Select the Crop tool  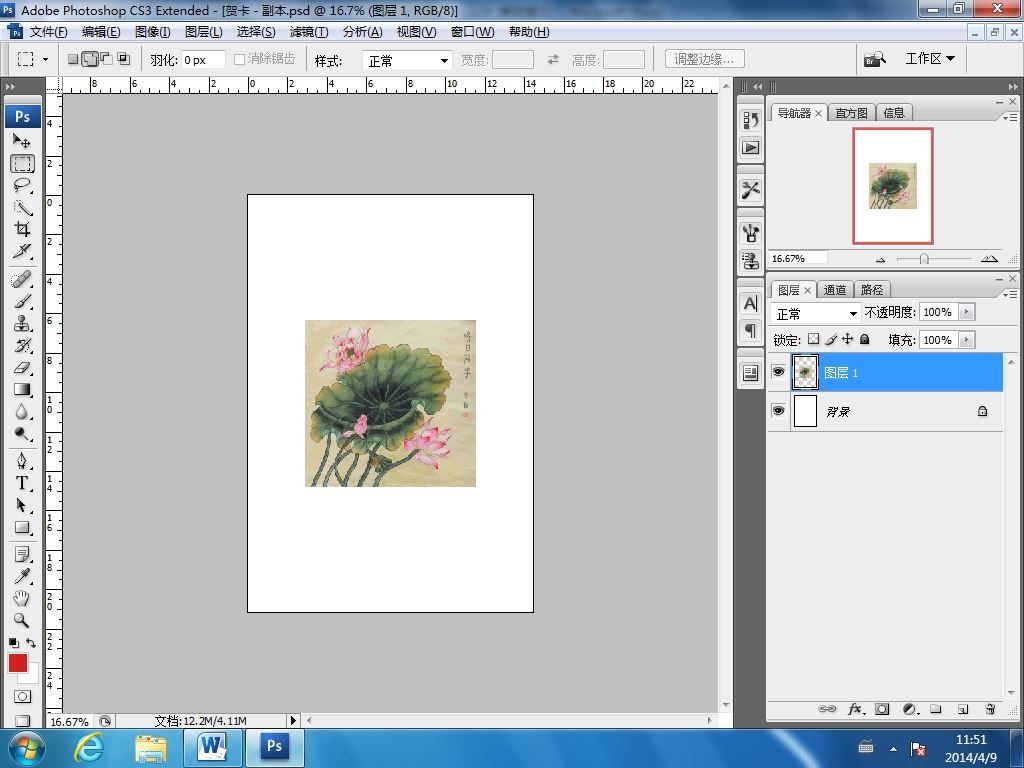coord(22,229)
